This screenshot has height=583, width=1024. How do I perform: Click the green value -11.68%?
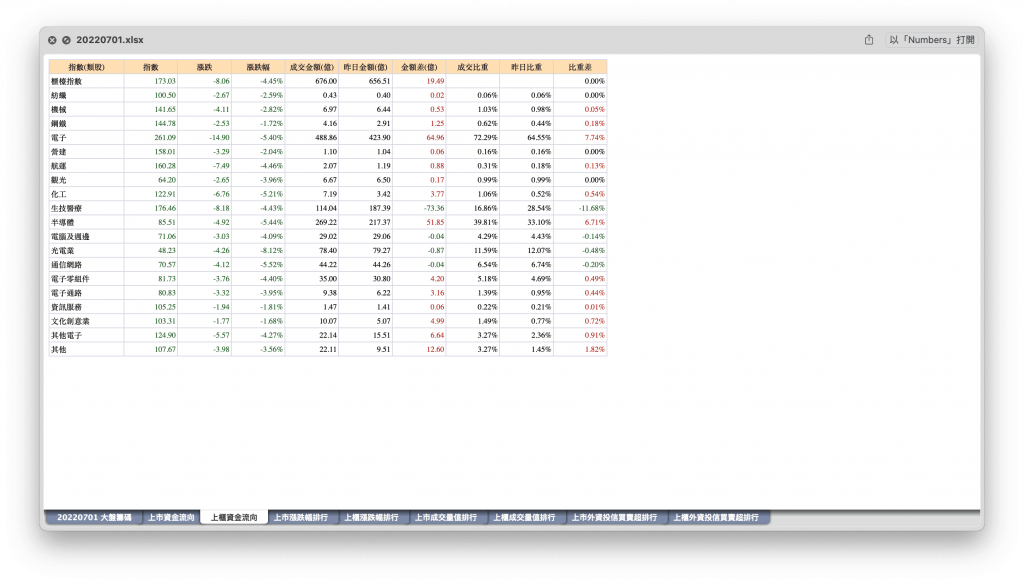point(592,208)
